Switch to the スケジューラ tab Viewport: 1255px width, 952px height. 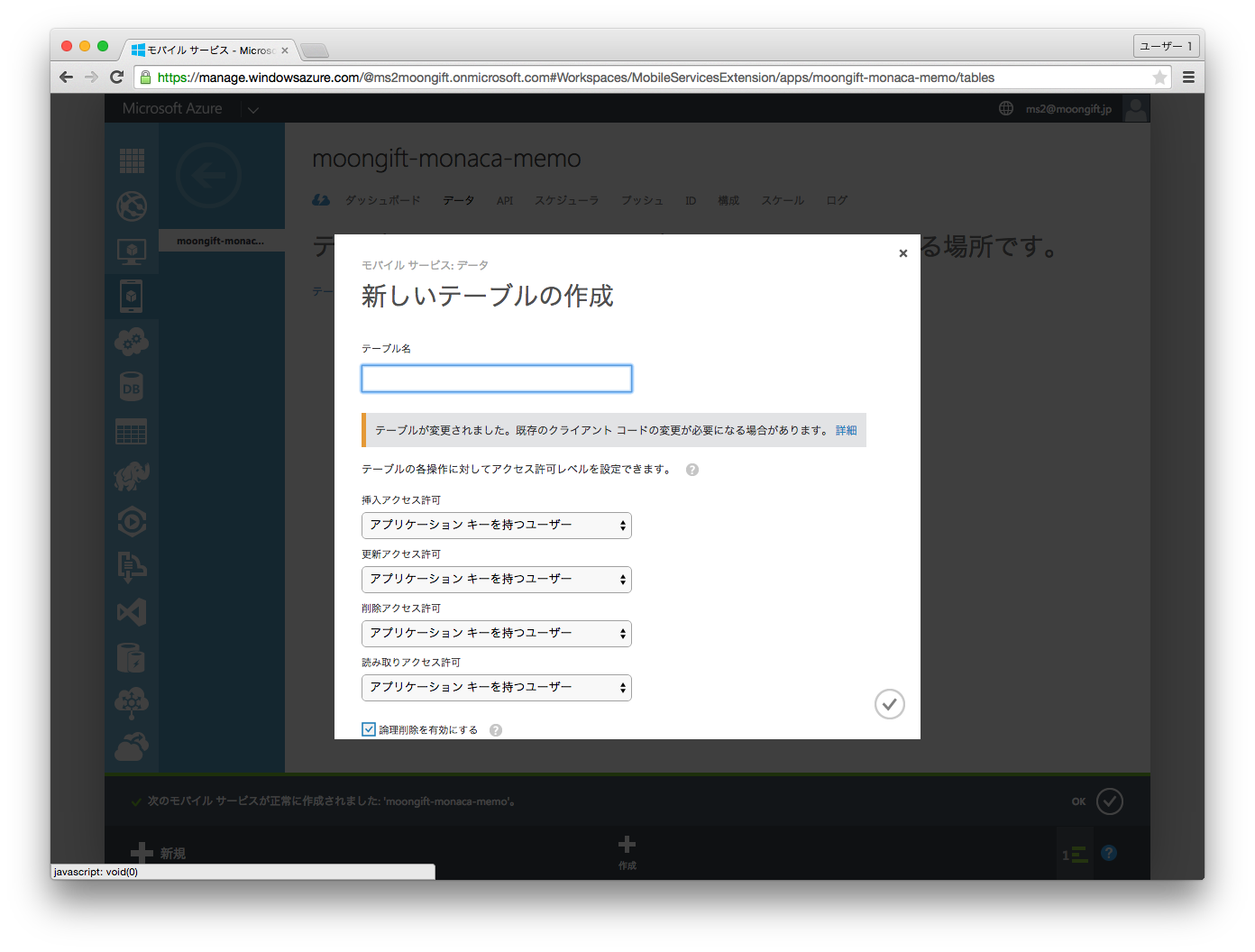(566, 201)
